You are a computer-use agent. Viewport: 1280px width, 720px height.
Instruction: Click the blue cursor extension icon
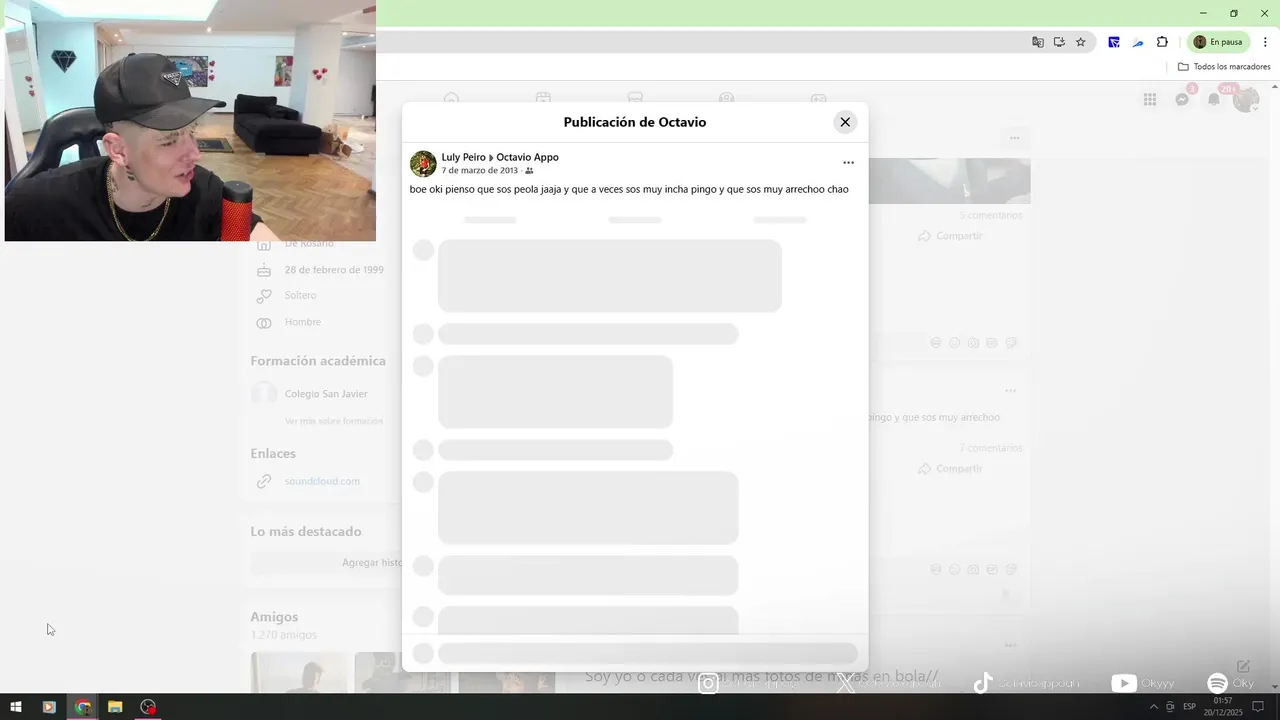tap(1114, 42)
